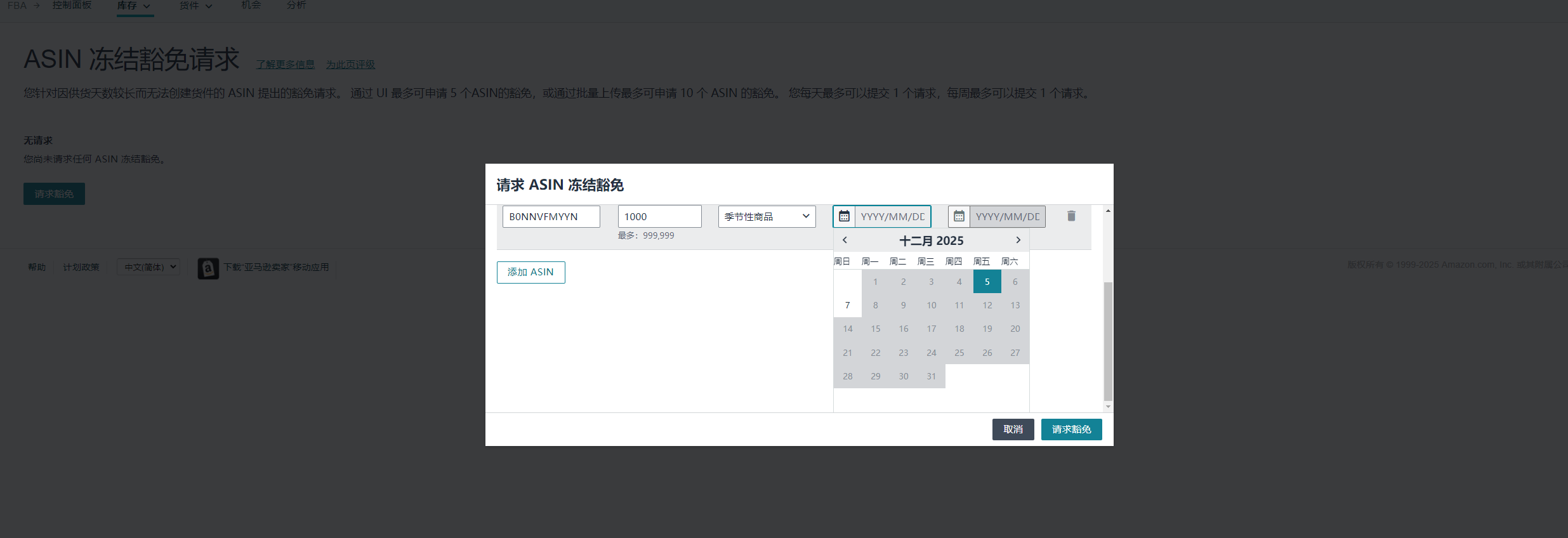The image size is (1568, 538).
Task: Submit with the 请求豁免 dialog button
Action: 1071,430
